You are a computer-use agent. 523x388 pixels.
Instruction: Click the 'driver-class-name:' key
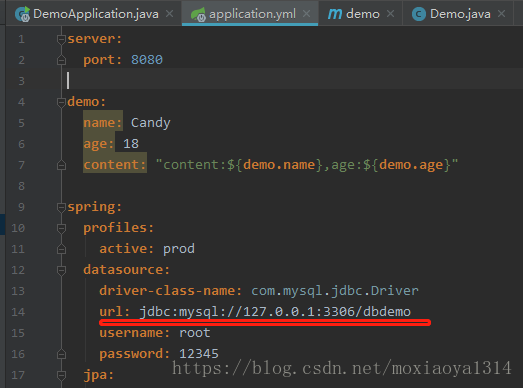(170, 291)
